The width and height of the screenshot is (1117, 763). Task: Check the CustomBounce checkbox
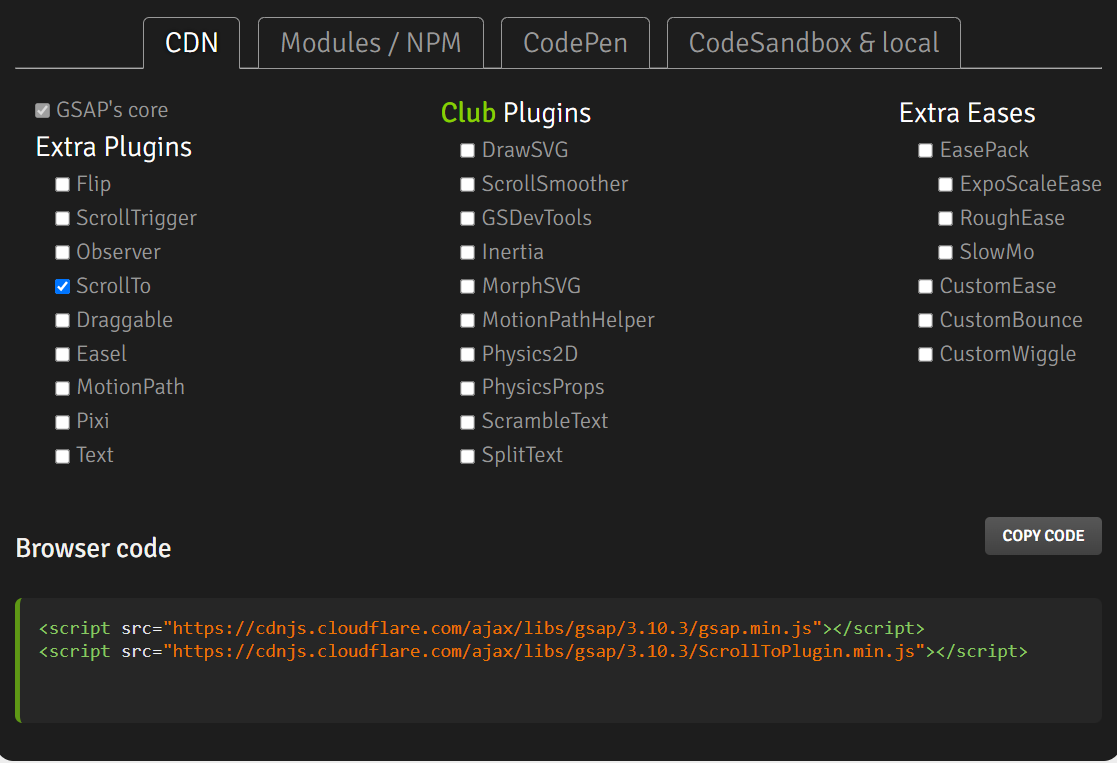pos(925,321)
